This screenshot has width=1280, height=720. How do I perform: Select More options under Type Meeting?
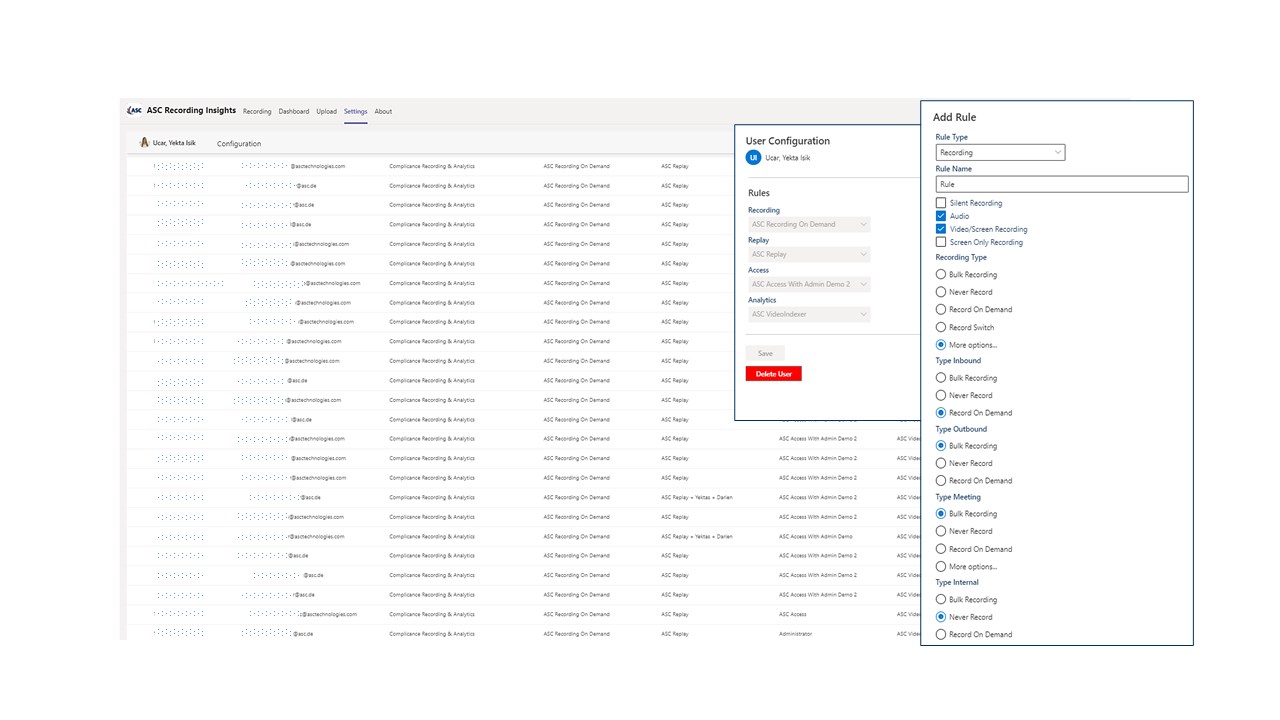[941, 567]
